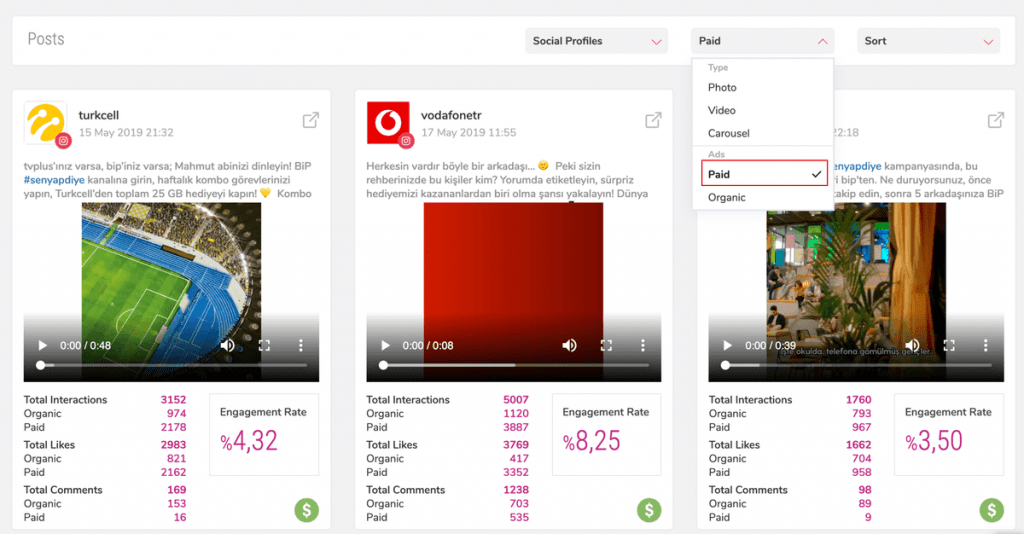This screenshot has height=534, width=1024.
Task: Click Instagram badge on vodafonetr avatar
Action: [406, 140]
